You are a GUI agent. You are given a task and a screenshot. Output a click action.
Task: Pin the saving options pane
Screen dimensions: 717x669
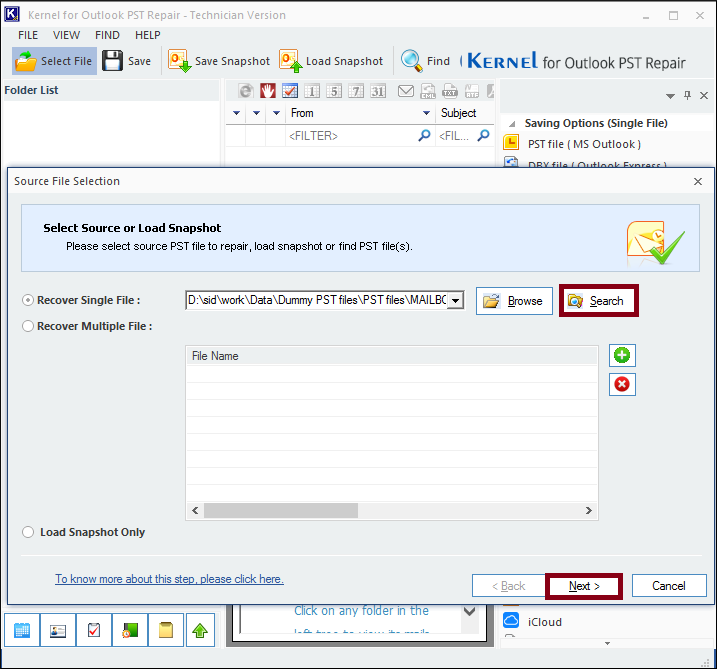687,95
